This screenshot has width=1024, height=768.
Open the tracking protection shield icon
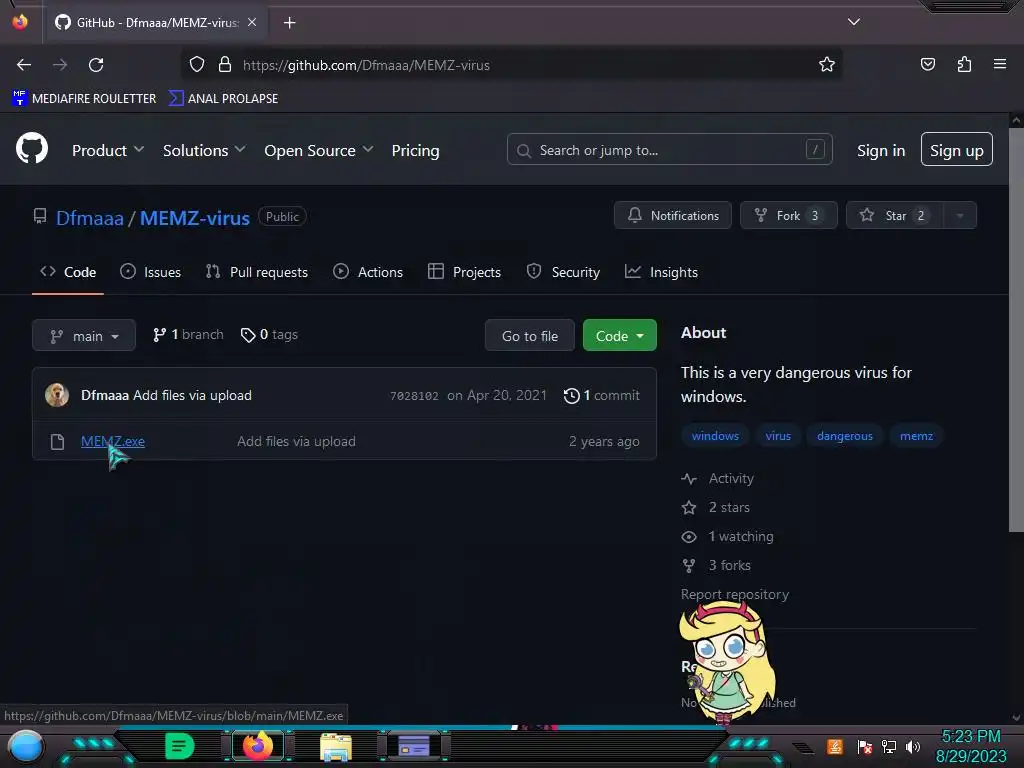click(x=197, y=65)
